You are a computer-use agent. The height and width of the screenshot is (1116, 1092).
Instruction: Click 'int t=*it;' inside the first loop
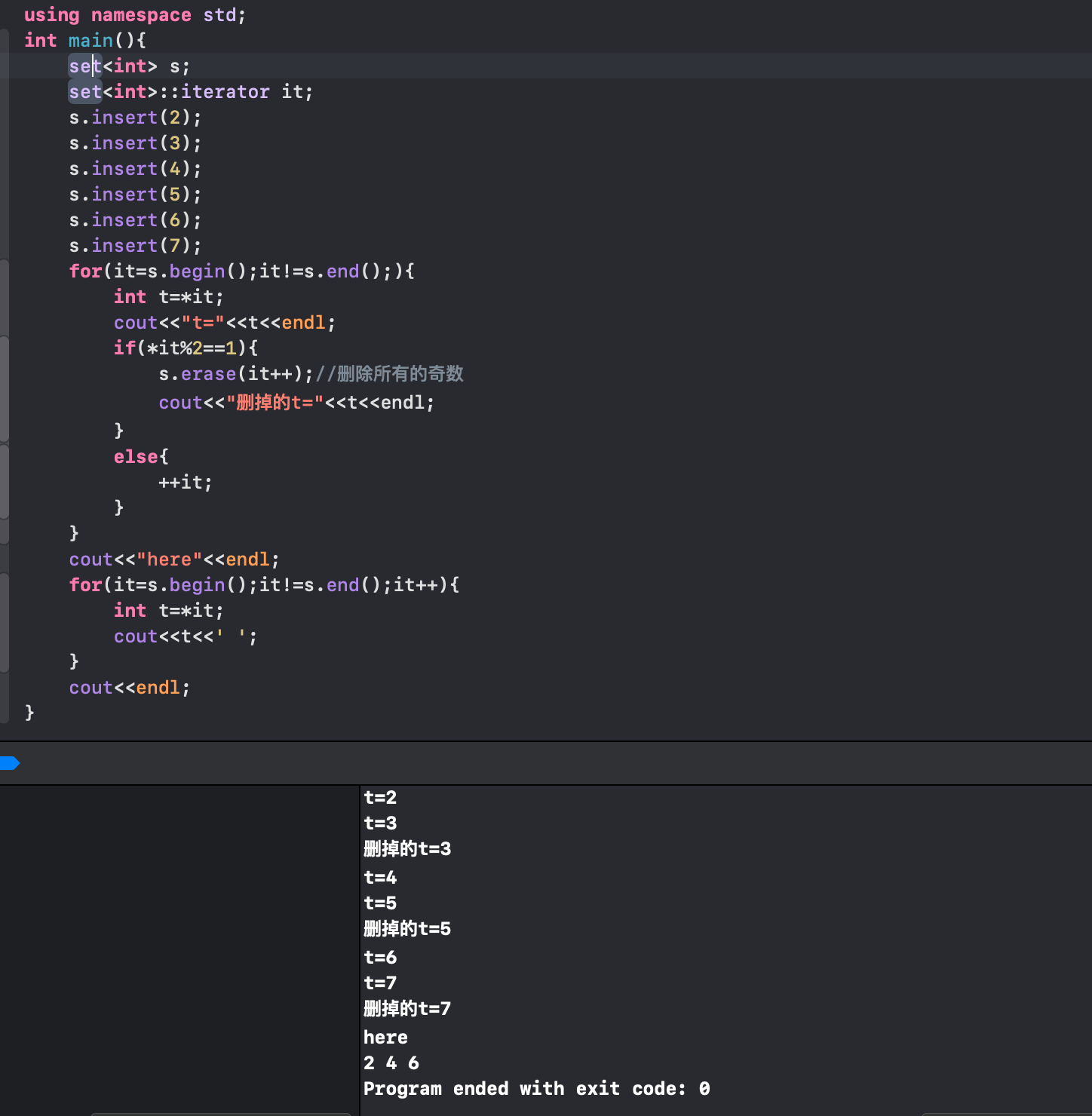169,297
